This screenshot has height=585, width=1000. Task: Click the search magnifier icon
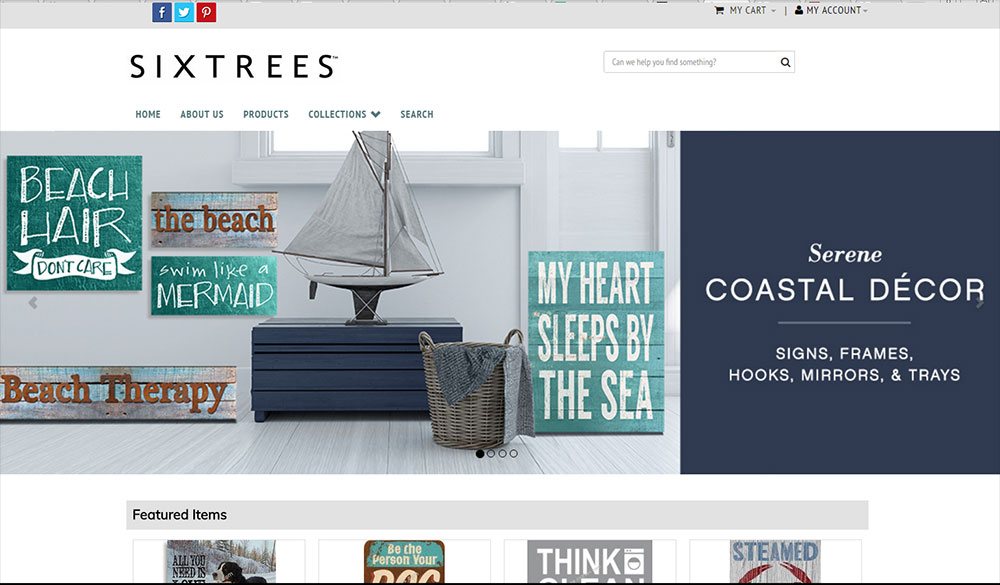click(785, 62)
